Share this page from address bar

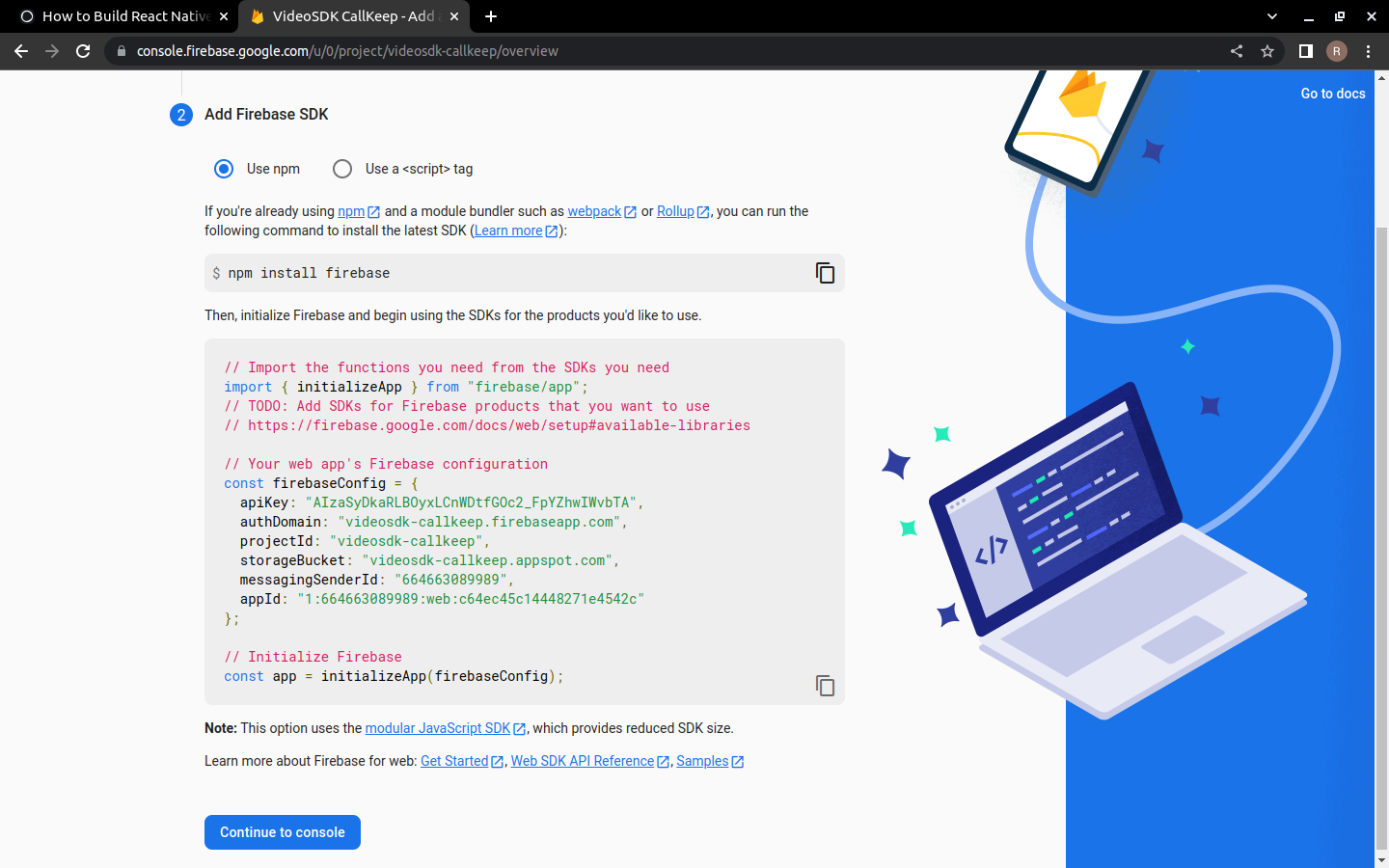[1237, 51]
